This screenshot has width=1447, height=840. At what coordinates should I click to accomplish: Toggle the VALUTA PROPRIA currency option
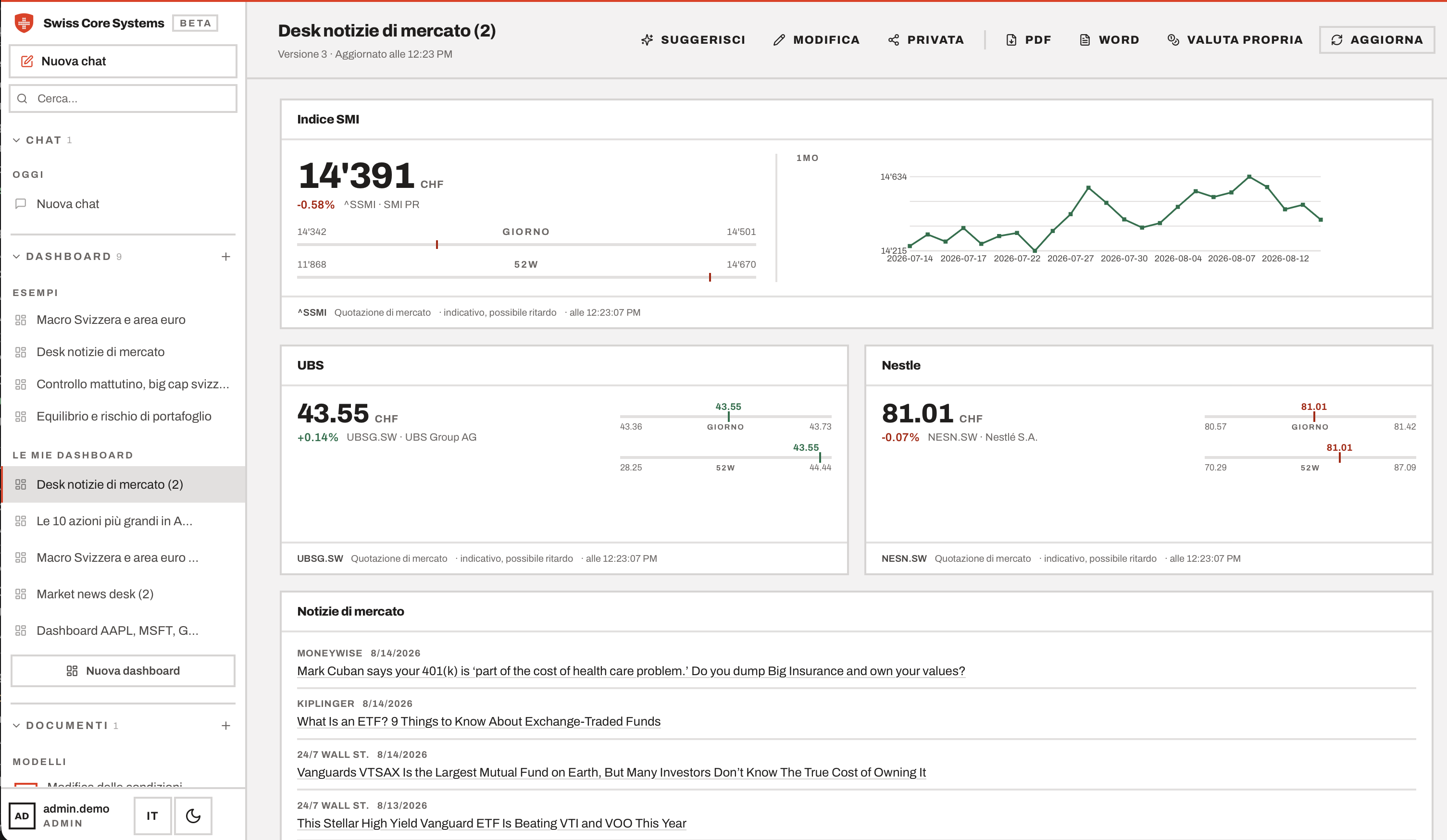tap(1235, 39)
